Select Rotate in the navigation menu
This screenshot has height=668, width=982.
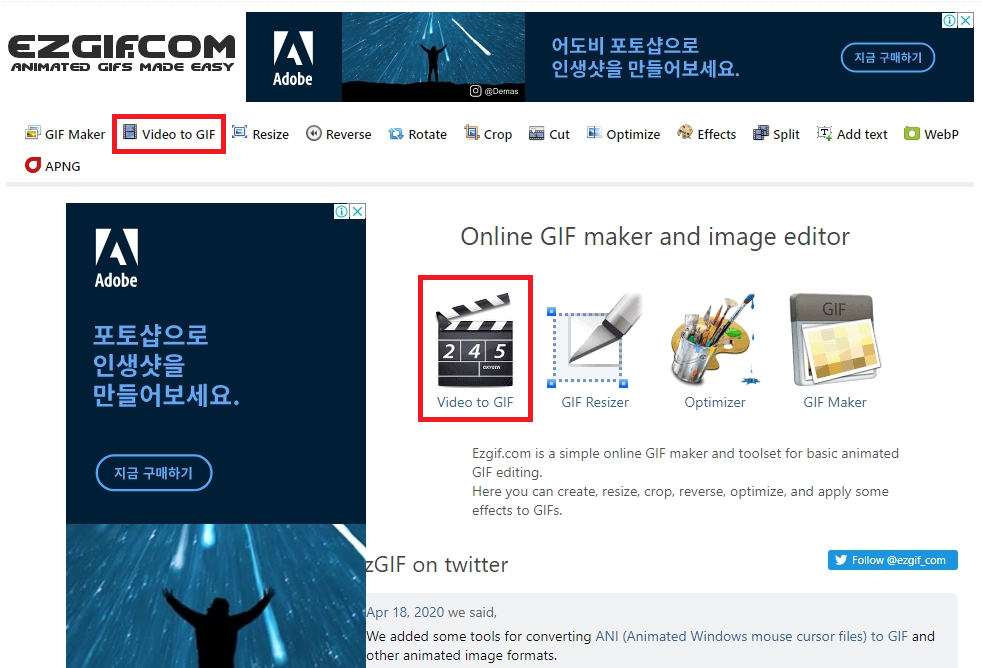(x=418, y=134)
